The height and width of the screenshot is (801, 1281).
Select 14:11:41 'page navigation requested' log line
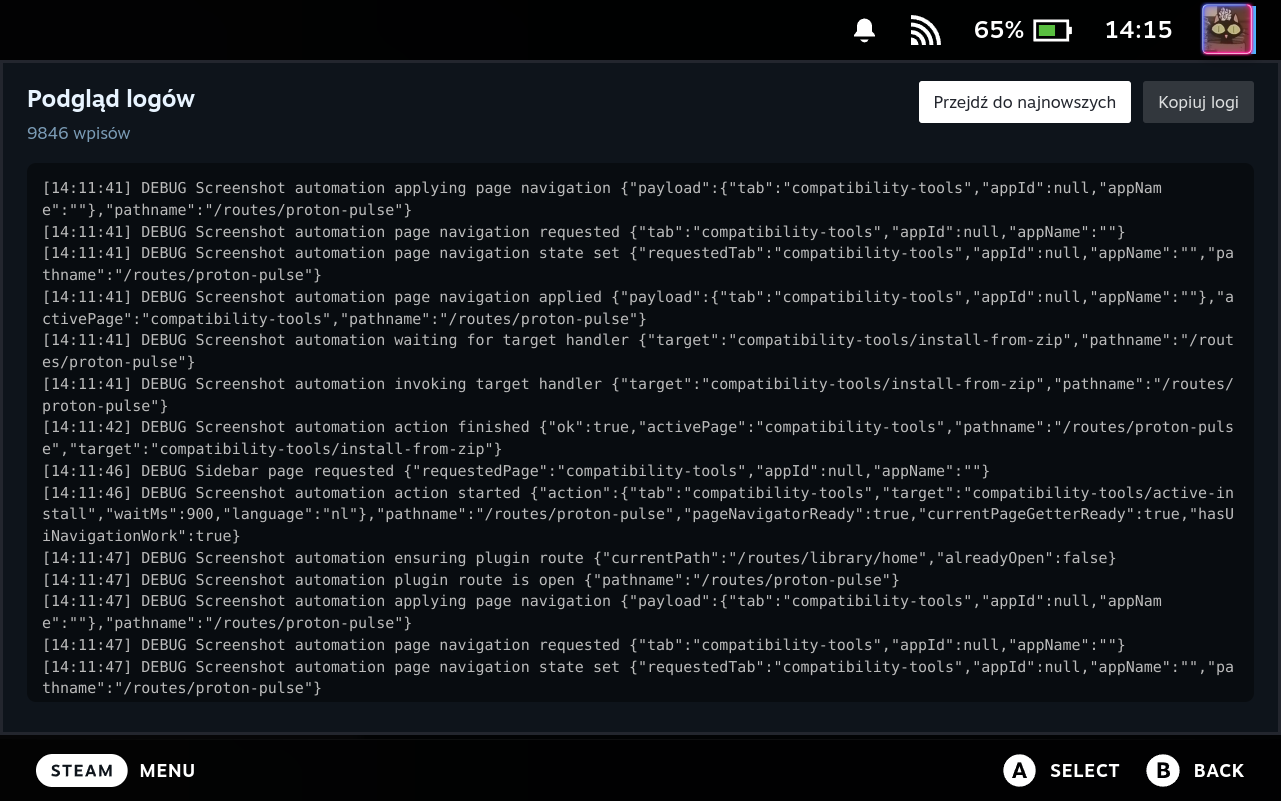(584, 232)
